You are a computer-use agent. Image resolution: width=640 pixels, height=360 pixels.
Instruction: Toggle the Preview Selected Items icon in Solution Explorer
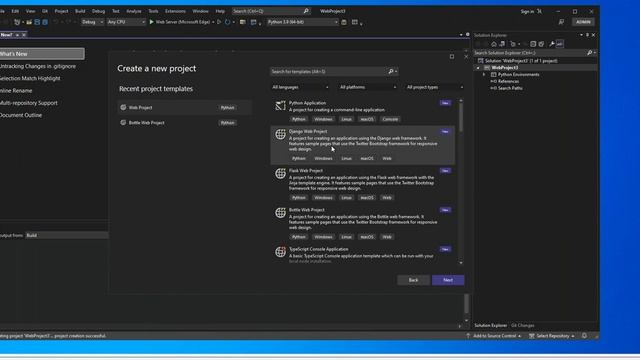pos(560,44)
